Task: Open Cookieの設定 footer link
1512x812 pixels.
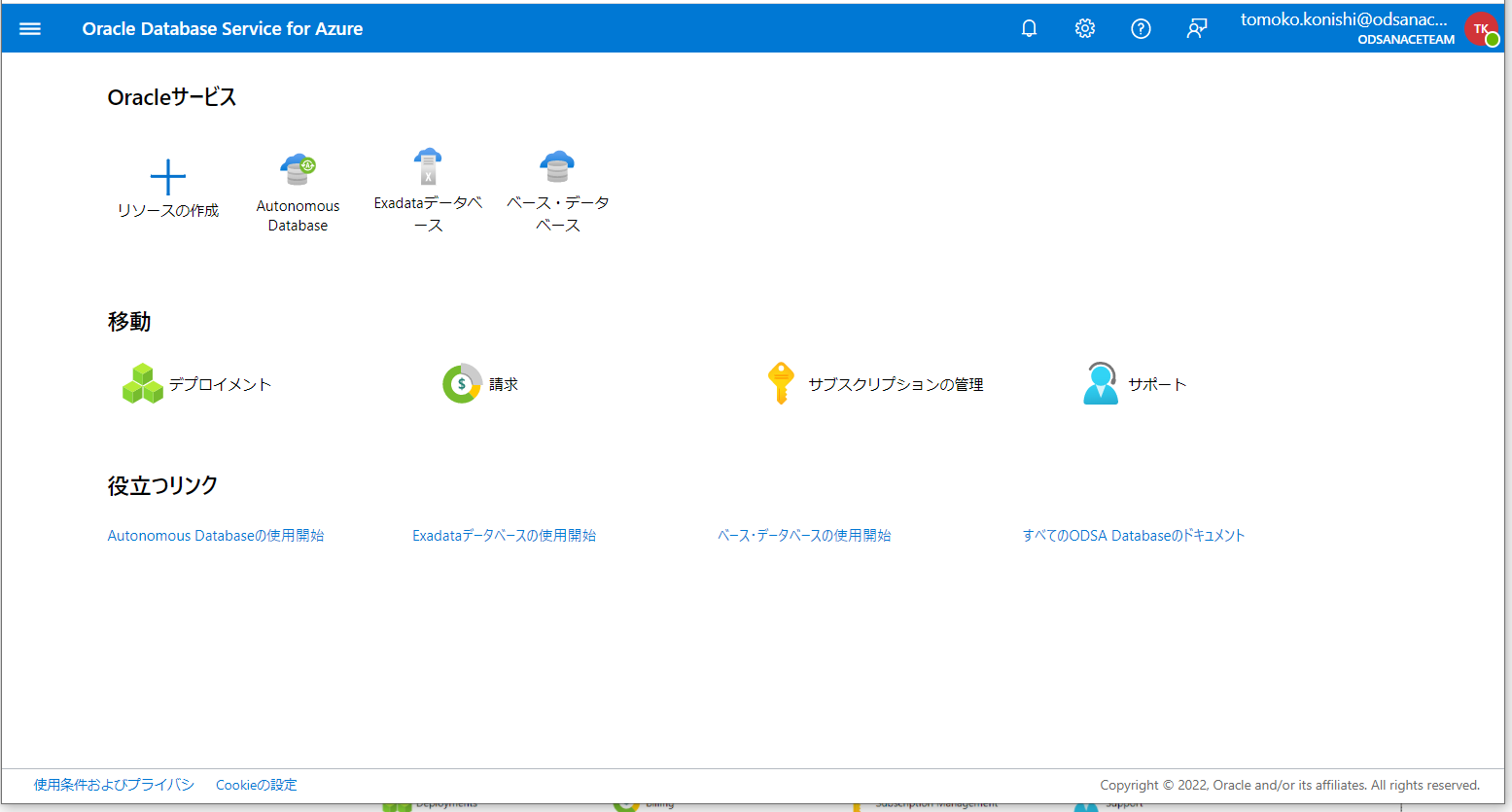Action: click(x=257, y=785)
